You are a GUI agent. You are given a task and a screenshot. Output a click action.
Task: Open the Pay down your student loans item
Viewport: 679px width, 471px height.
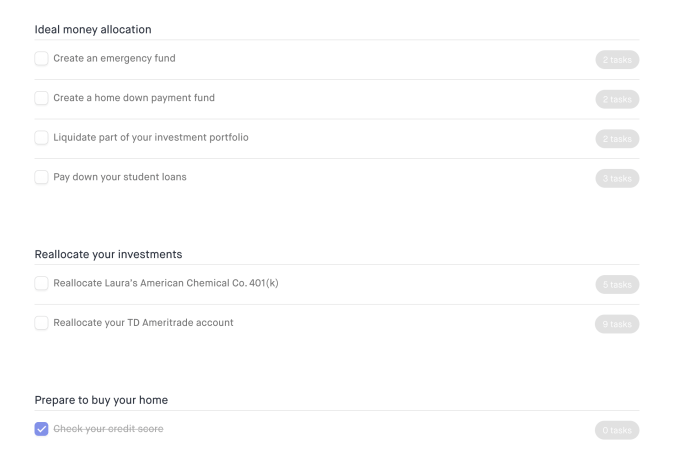(x=120, y=178)
